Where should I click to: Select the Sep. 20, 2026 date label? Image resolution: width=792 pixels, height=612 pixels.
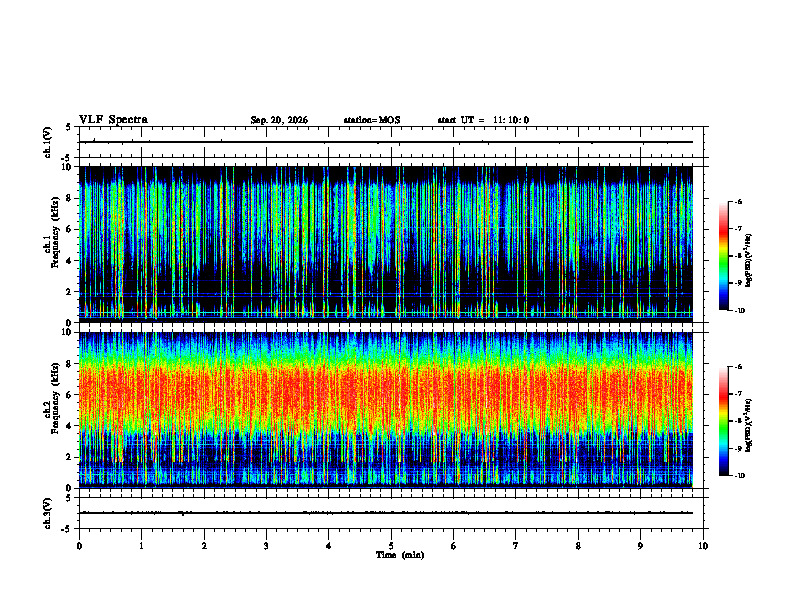[279, 120]
